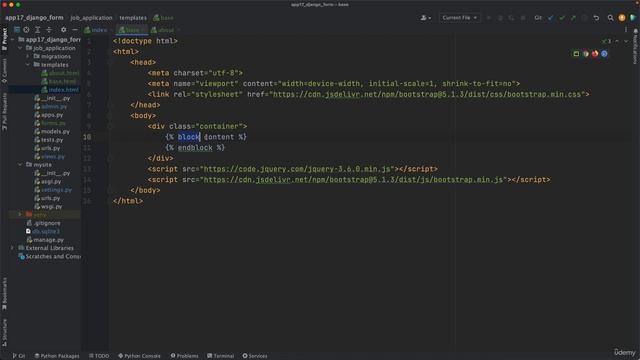Collapse the job_application folder
This screenshot has width=640, height=360.
[20, 48]
